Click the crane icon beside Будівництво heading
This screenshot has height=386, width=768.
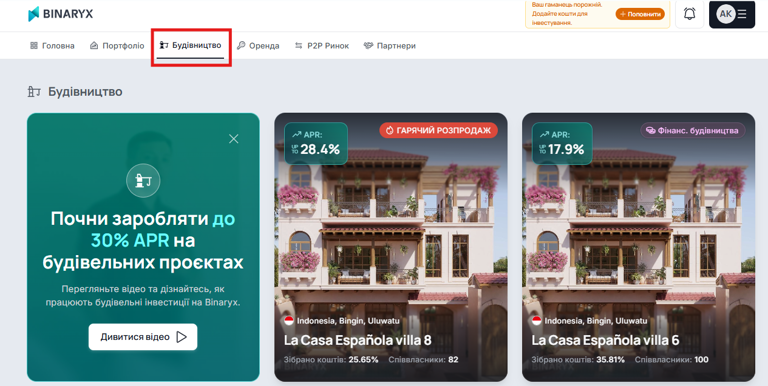(x=34, y=92)
